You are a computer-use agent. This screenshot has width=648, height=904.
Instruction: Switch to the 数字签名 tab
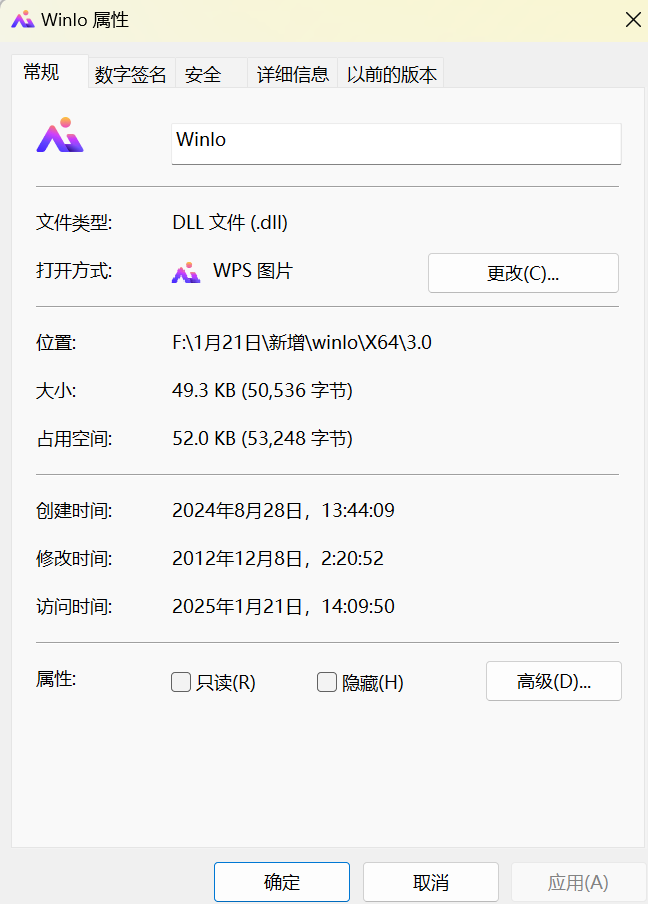tap(131, 74)
